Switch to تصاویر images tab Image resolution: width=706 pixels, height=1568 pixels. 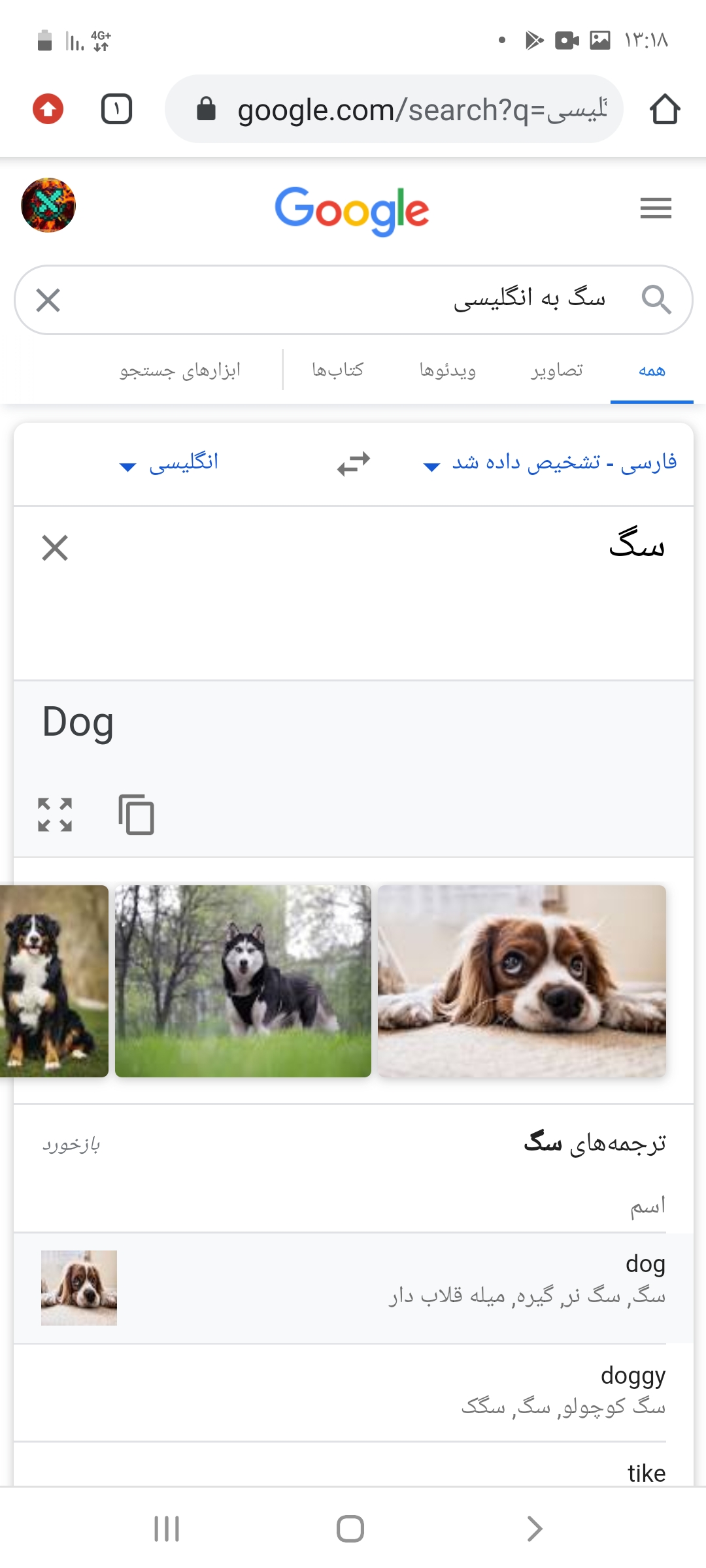[x=556, y=370]
